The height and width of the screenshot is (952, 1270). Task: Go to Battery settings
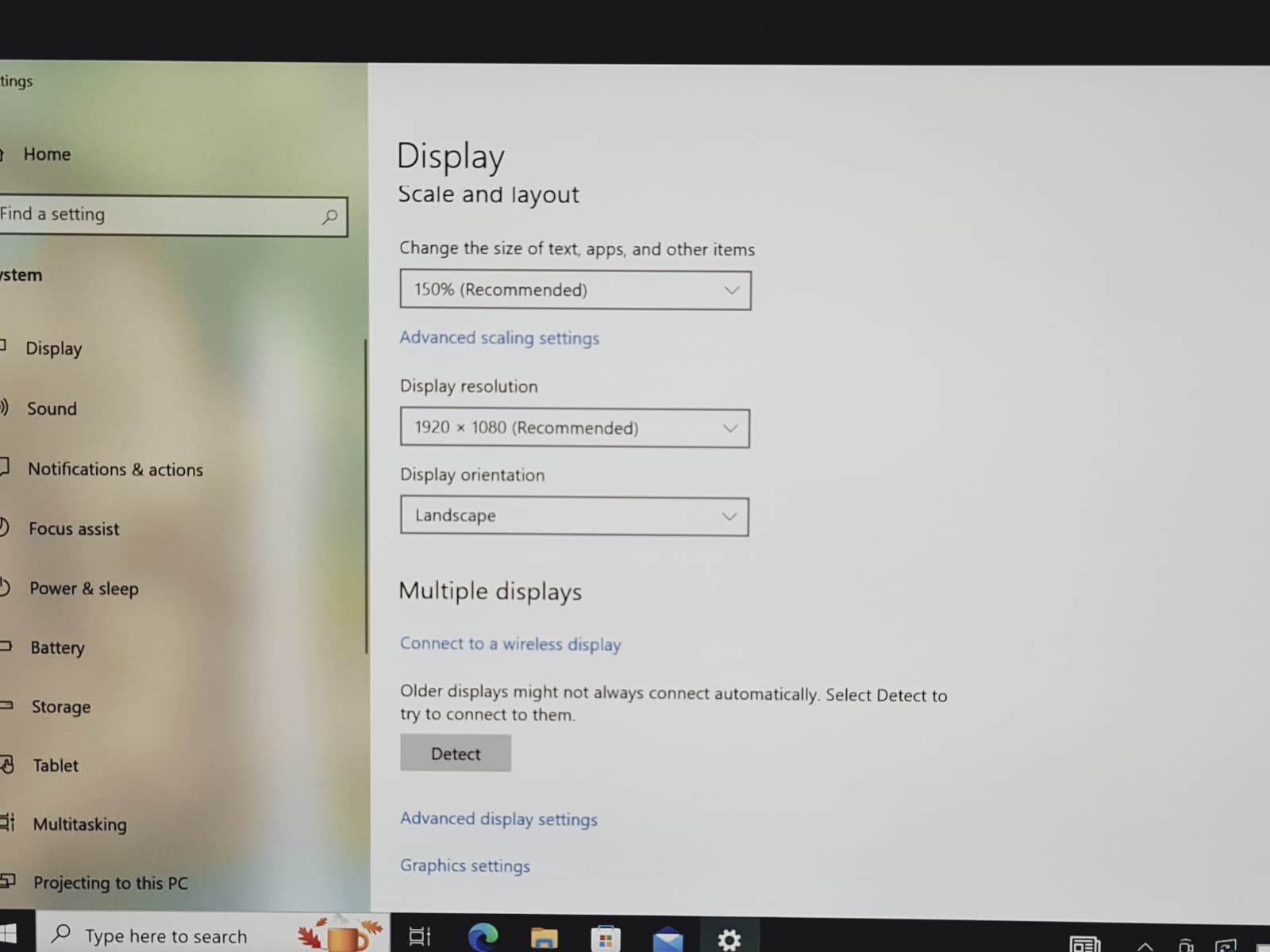coord(57,647)
